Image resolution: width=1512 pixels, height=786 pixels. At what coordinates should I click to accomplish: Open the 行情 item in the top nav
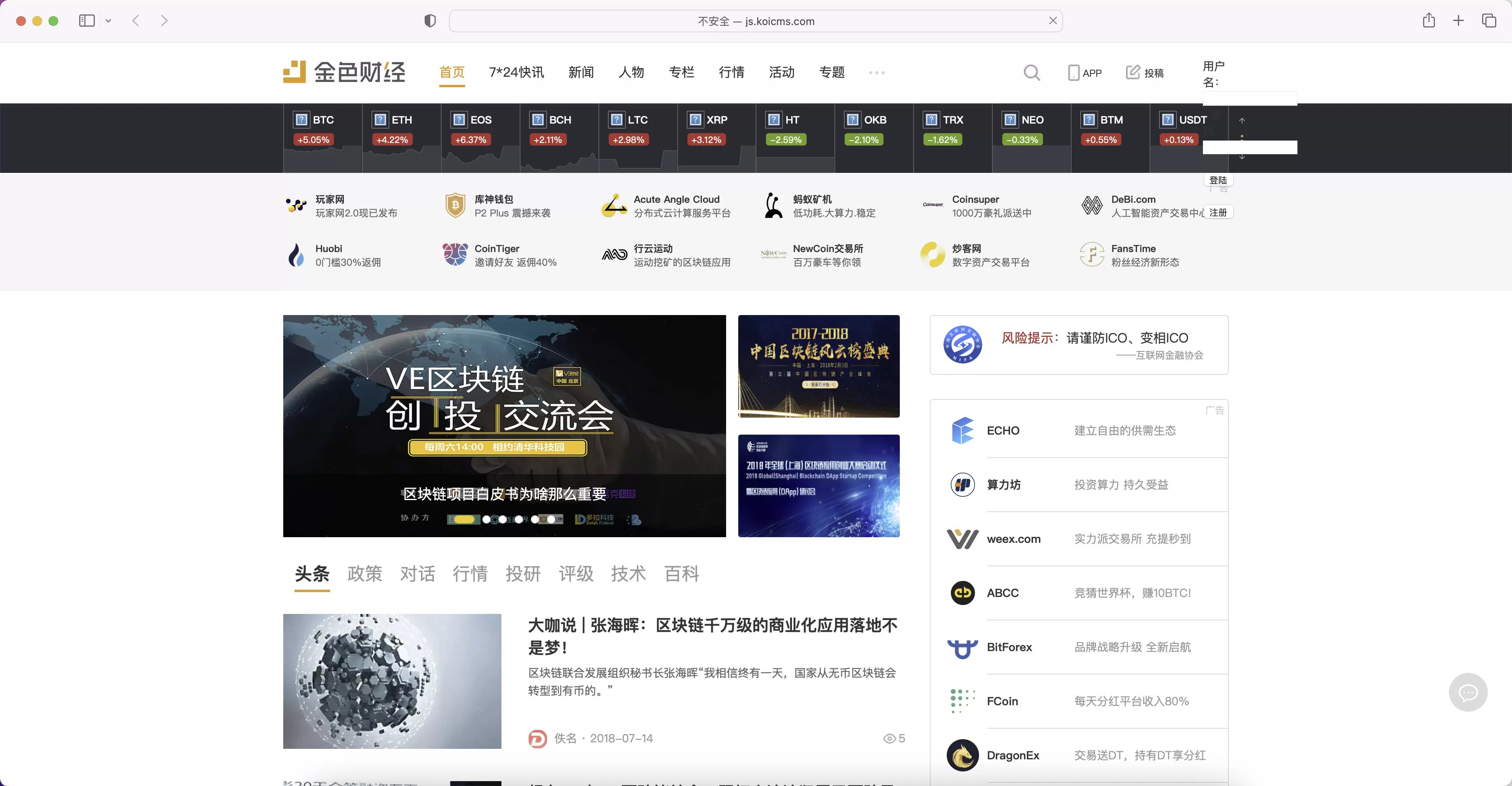(731, 72)
